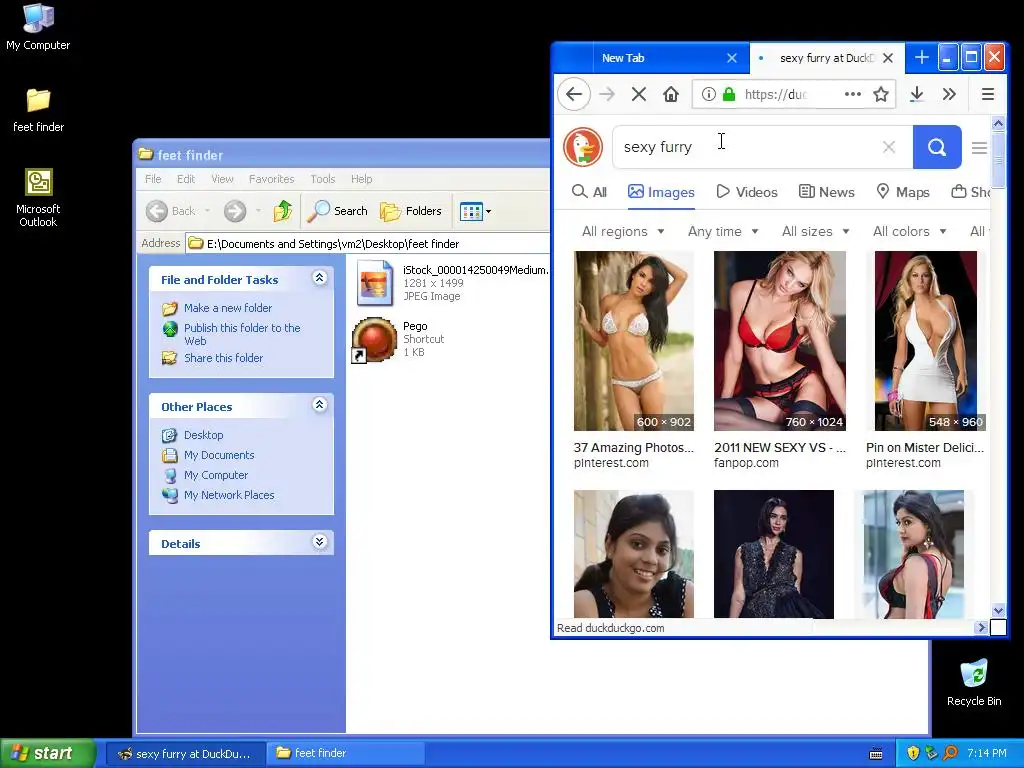
Task: Close the New Tab tab
Action: [732, 58]
